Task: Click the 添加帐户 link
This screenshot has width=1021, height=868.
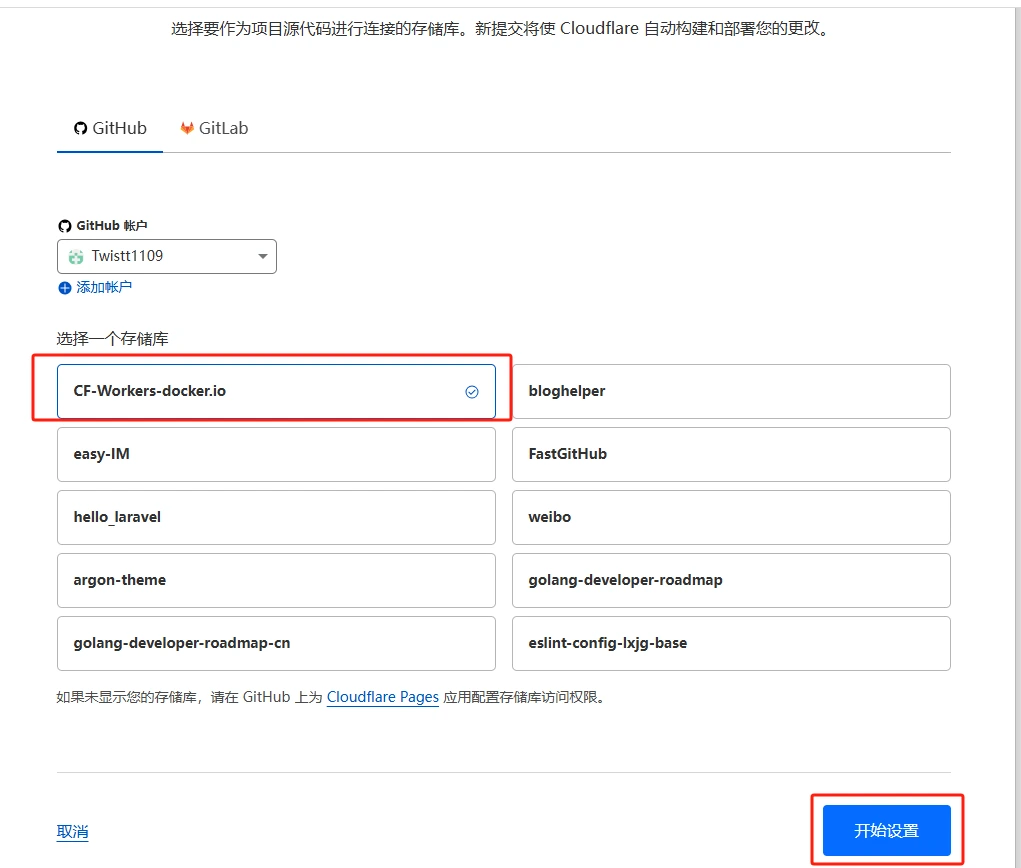Action: 104,287
